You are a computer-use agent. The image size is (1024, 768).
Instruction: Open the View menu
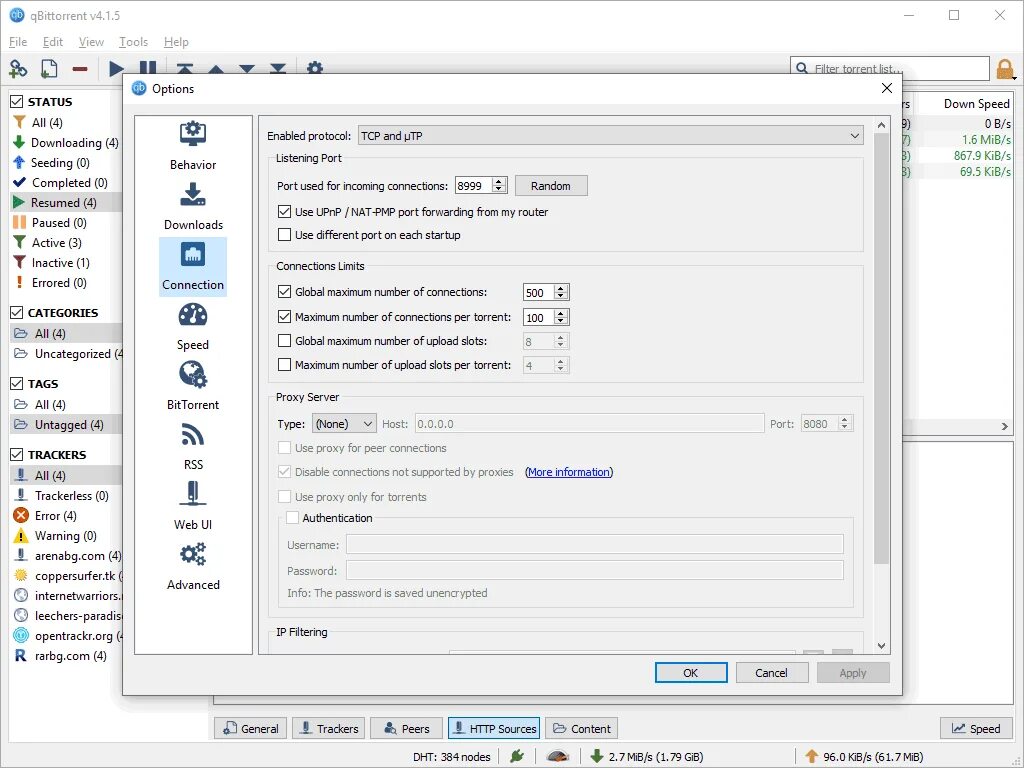(91, 42)
